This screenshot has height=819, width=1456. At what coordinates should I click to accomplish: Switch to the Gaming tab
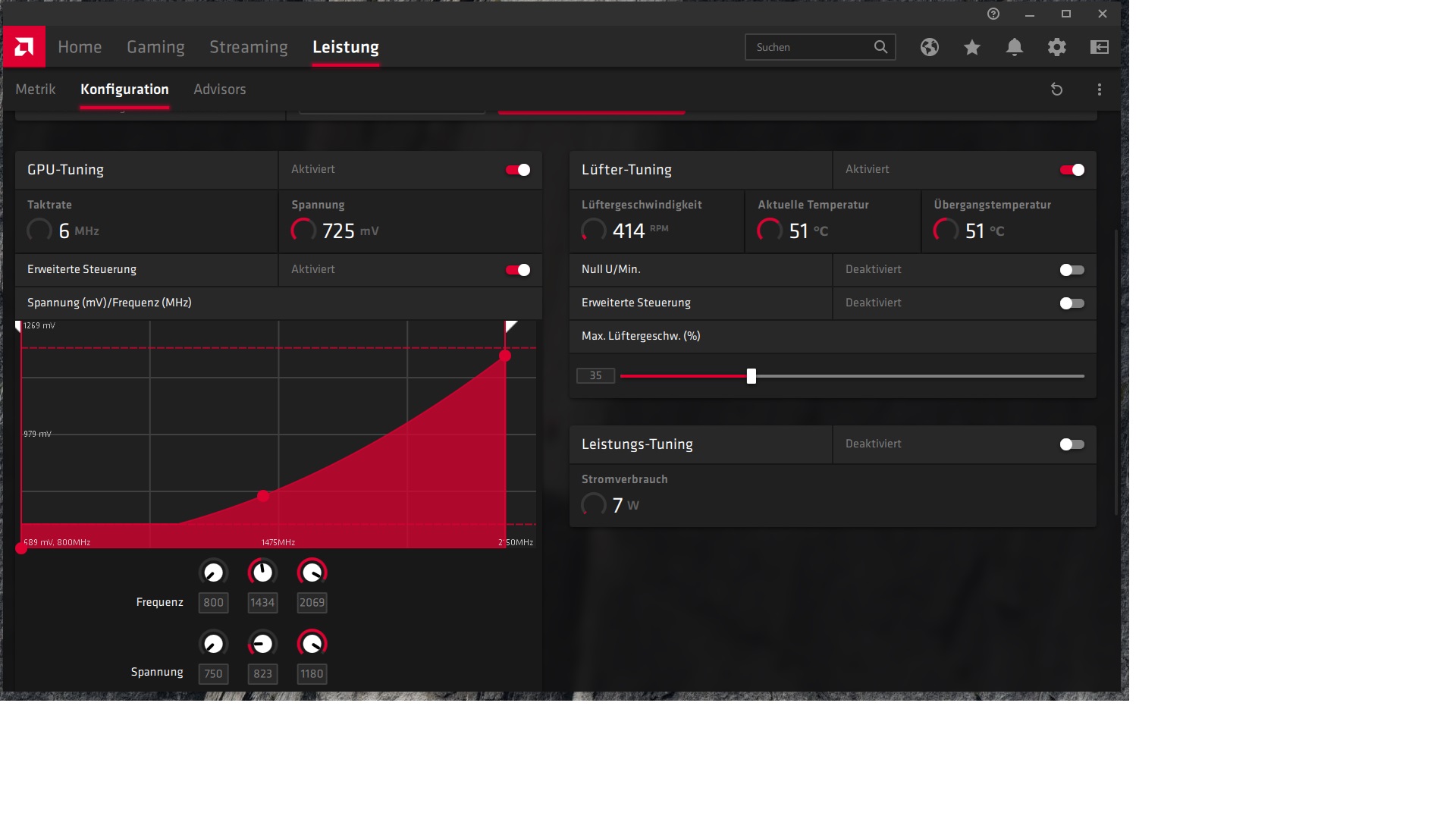click(155, 47)
